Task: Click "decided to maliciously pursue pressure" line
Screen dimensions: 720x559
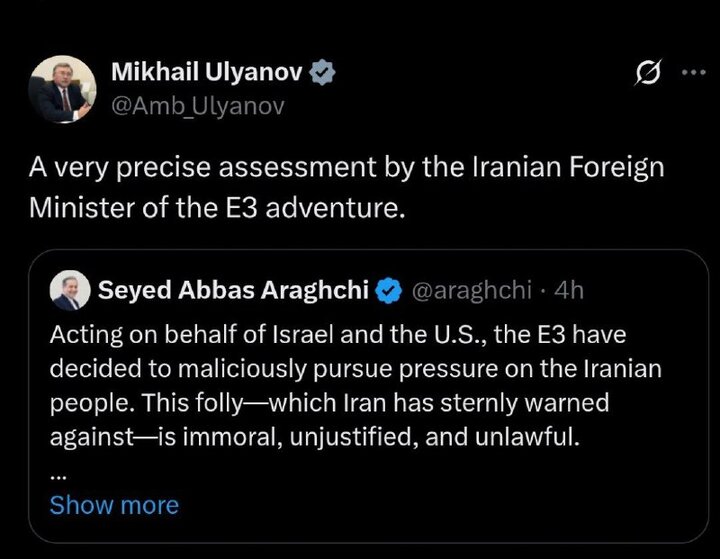Action: coord(355,369)
